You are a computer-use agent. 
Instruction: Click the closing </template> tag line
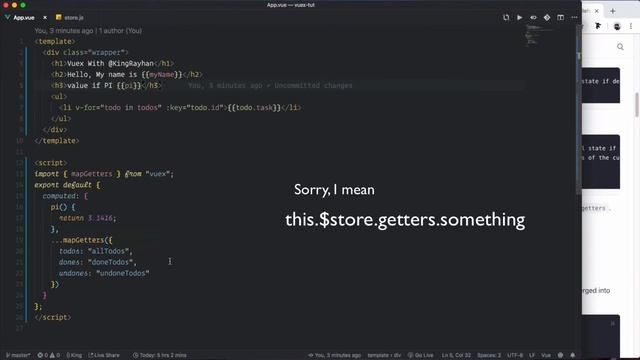click(x=57, y=140)
